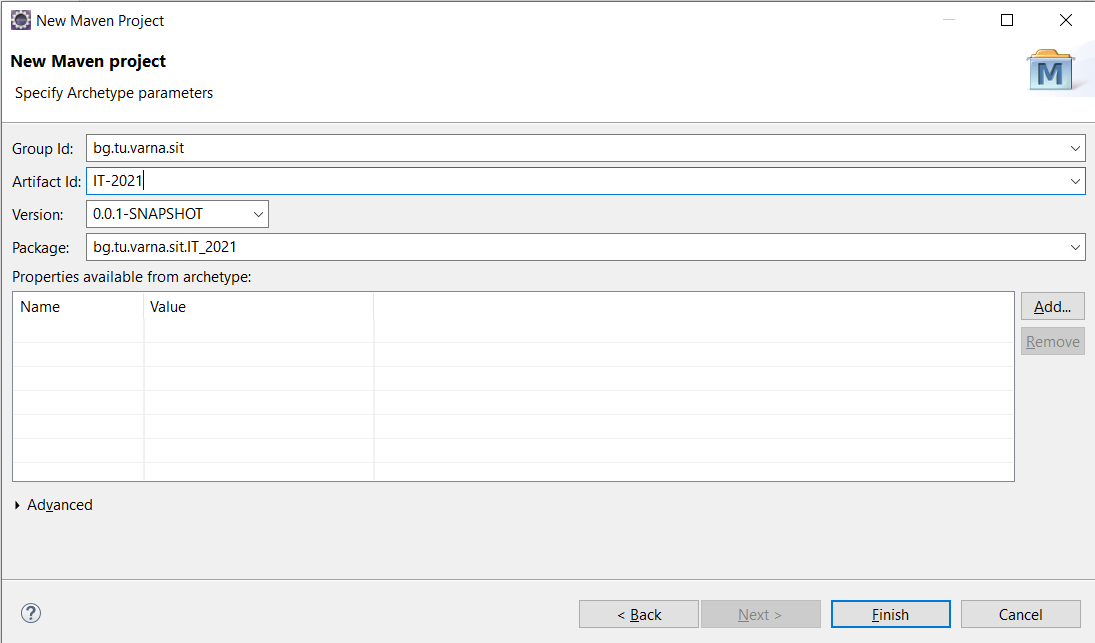
Task: Click the Finish button
Action: 890,614
